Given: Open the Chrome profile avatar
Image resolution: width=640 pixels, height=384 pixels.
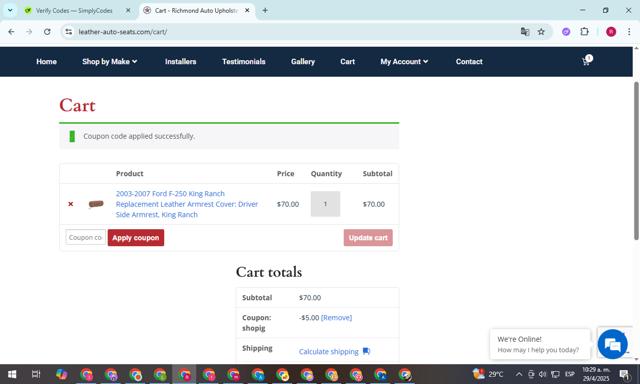Looking at the screenshot, I should [x=611, y=31].
